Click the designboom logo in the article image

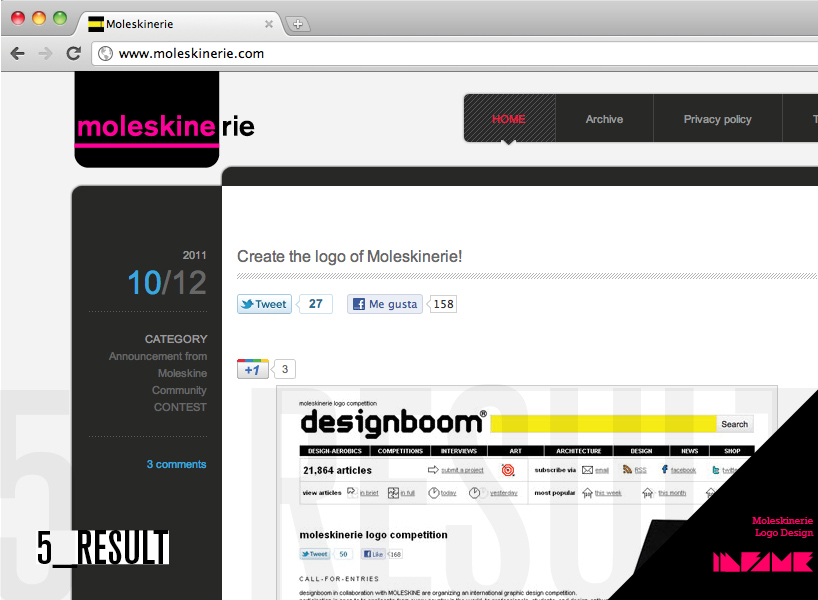(x=392, y=422)
